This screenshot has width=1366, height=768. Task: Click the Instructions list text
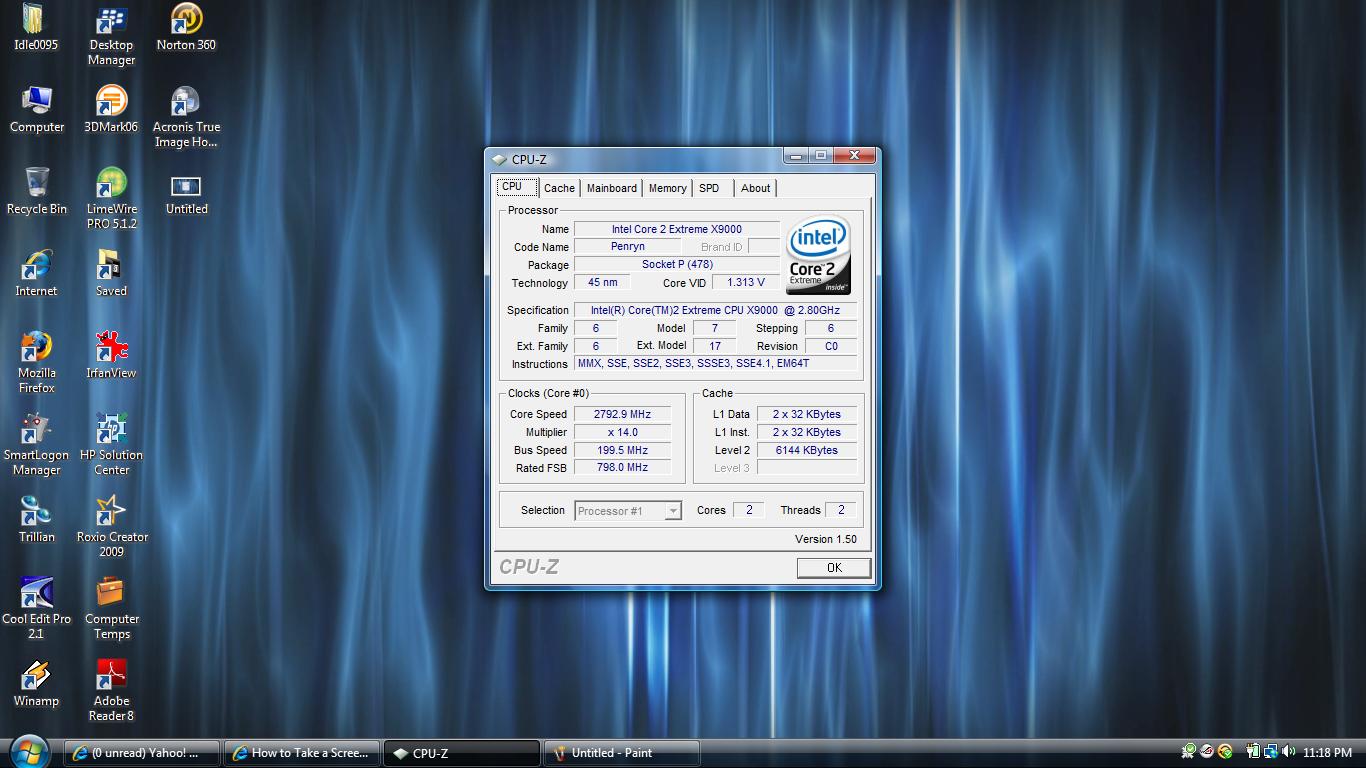715,363
